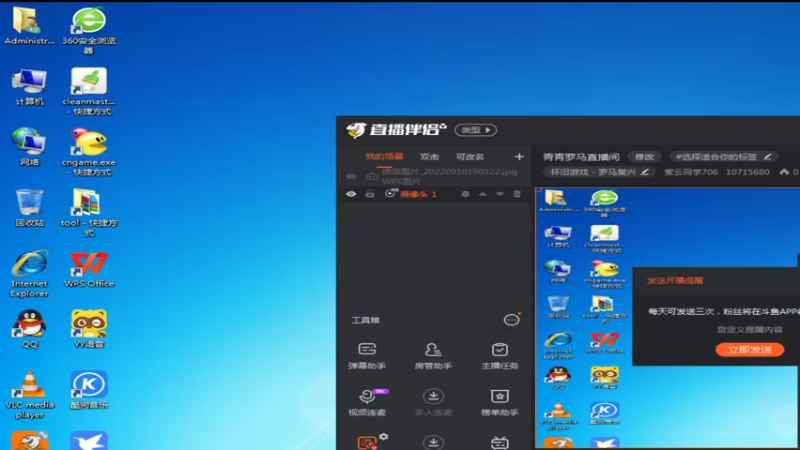Open the cleanmaster shortcut on desktop
800x450 pixels.
89,91
